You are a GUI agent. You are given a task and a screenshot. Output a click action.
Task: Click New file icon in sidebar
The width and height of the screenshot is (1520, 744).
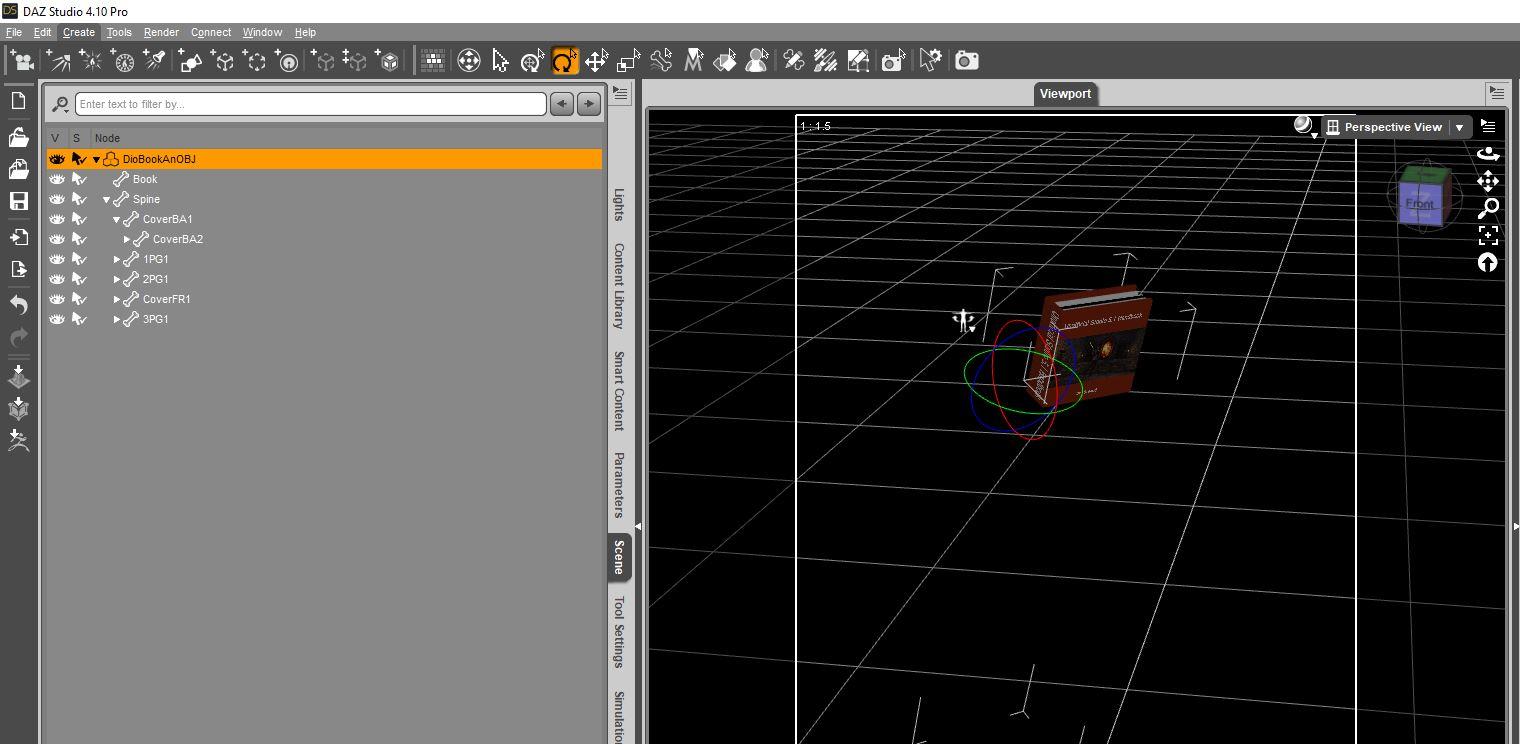[x=18, y=101]
